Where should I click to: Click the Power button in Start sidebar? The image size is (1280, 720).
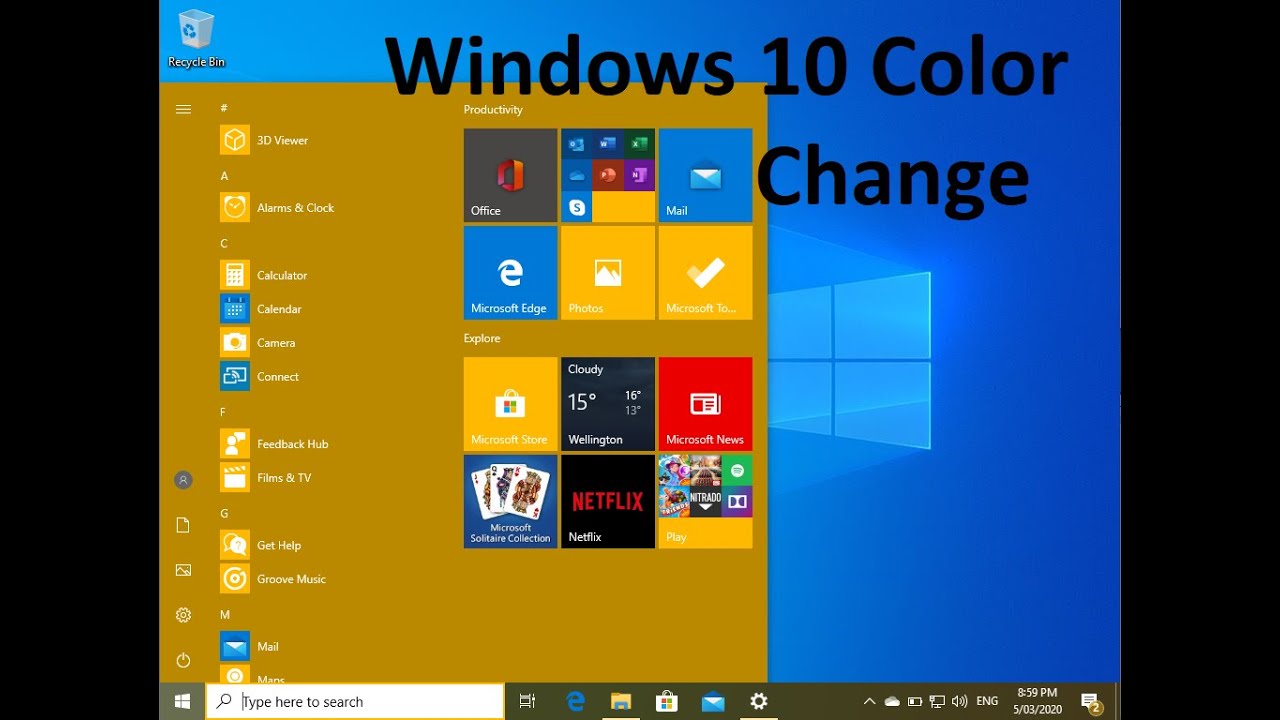[183, 660]
